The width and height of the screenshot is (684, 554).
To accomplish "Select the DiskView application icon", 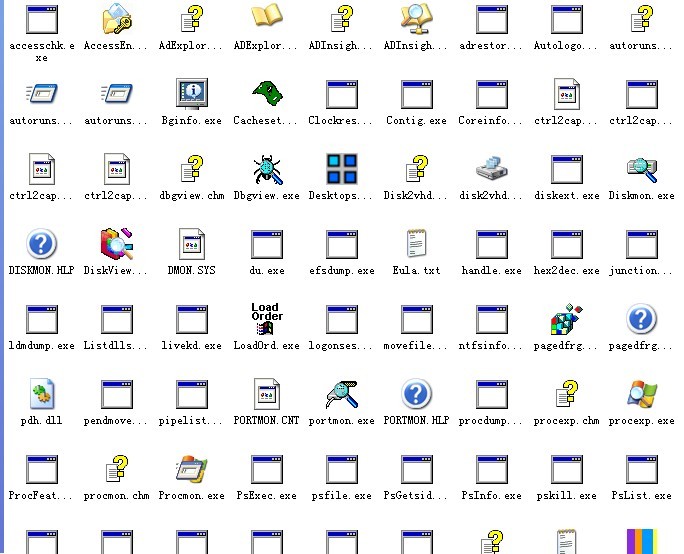I will coord(116,245).
